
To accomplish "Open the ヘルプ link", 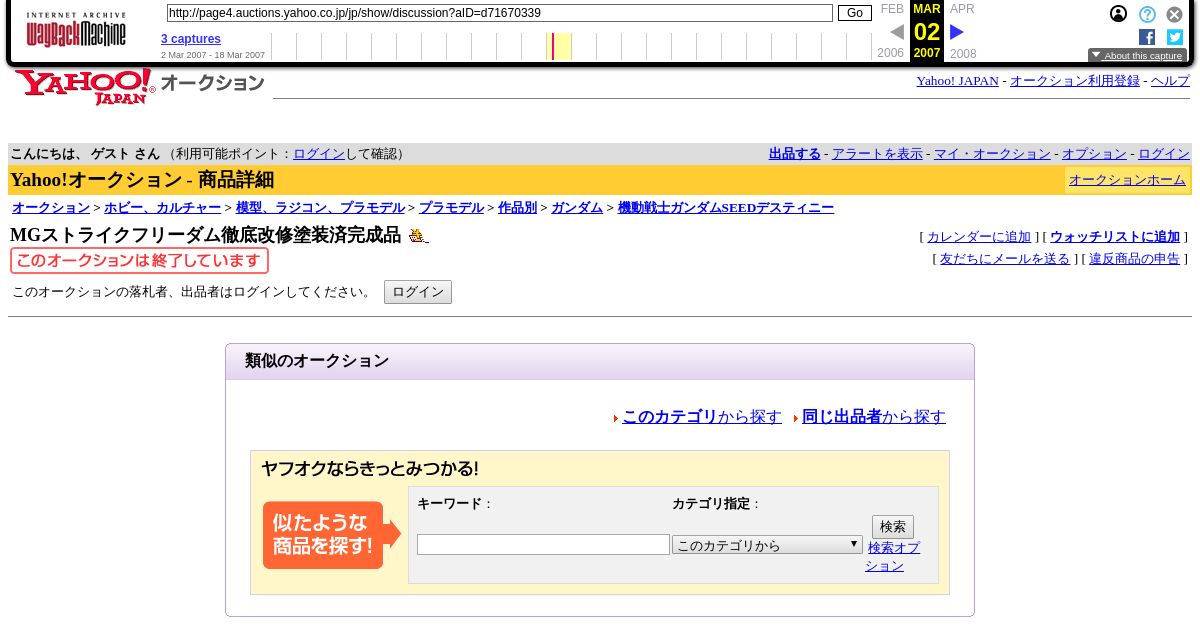I will [1170, 81].
